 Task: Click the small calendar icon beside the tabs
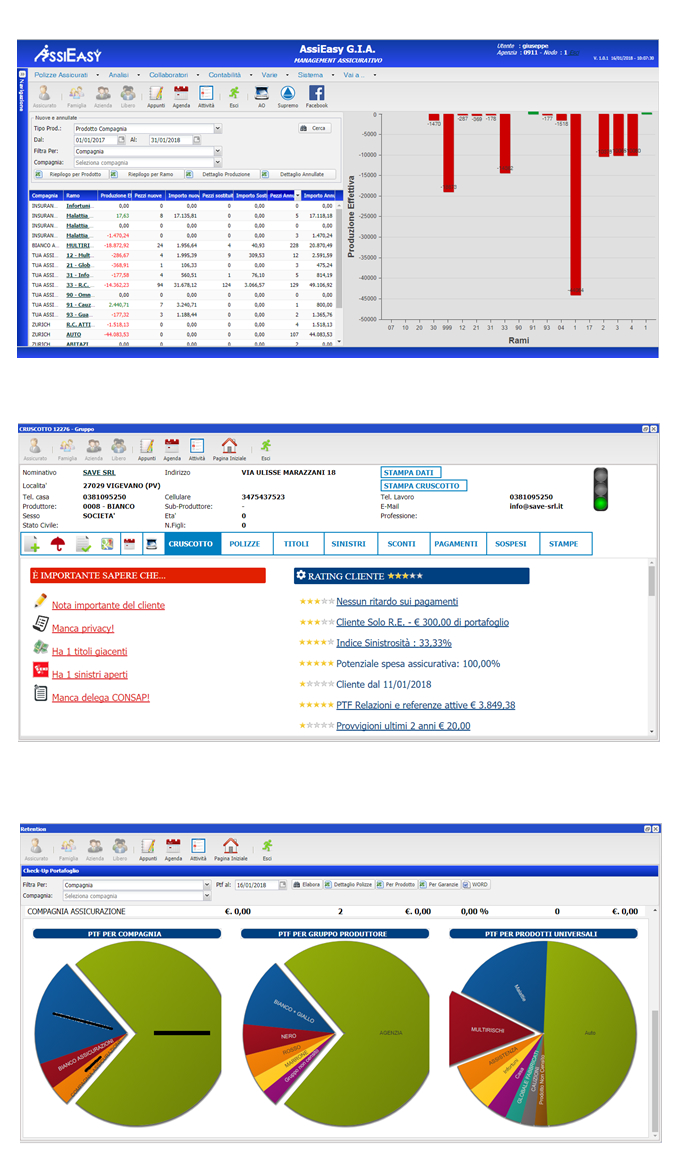tap(129, 543)
